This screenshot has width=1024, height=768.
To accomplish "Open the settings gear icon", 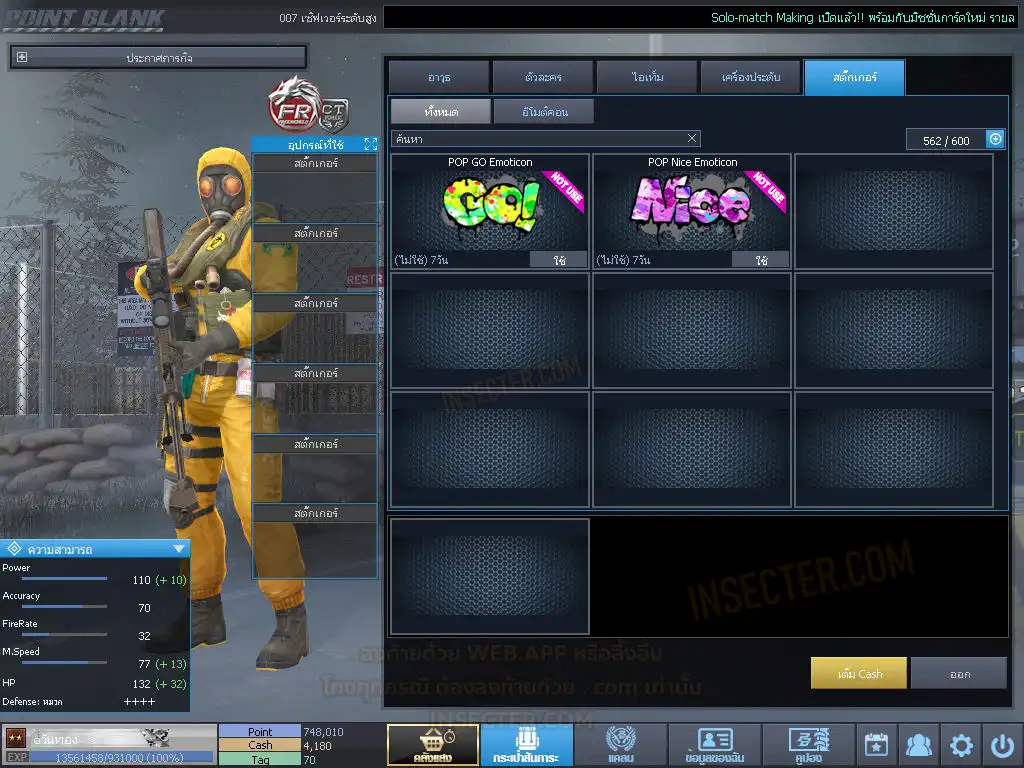I will (961, 745).
